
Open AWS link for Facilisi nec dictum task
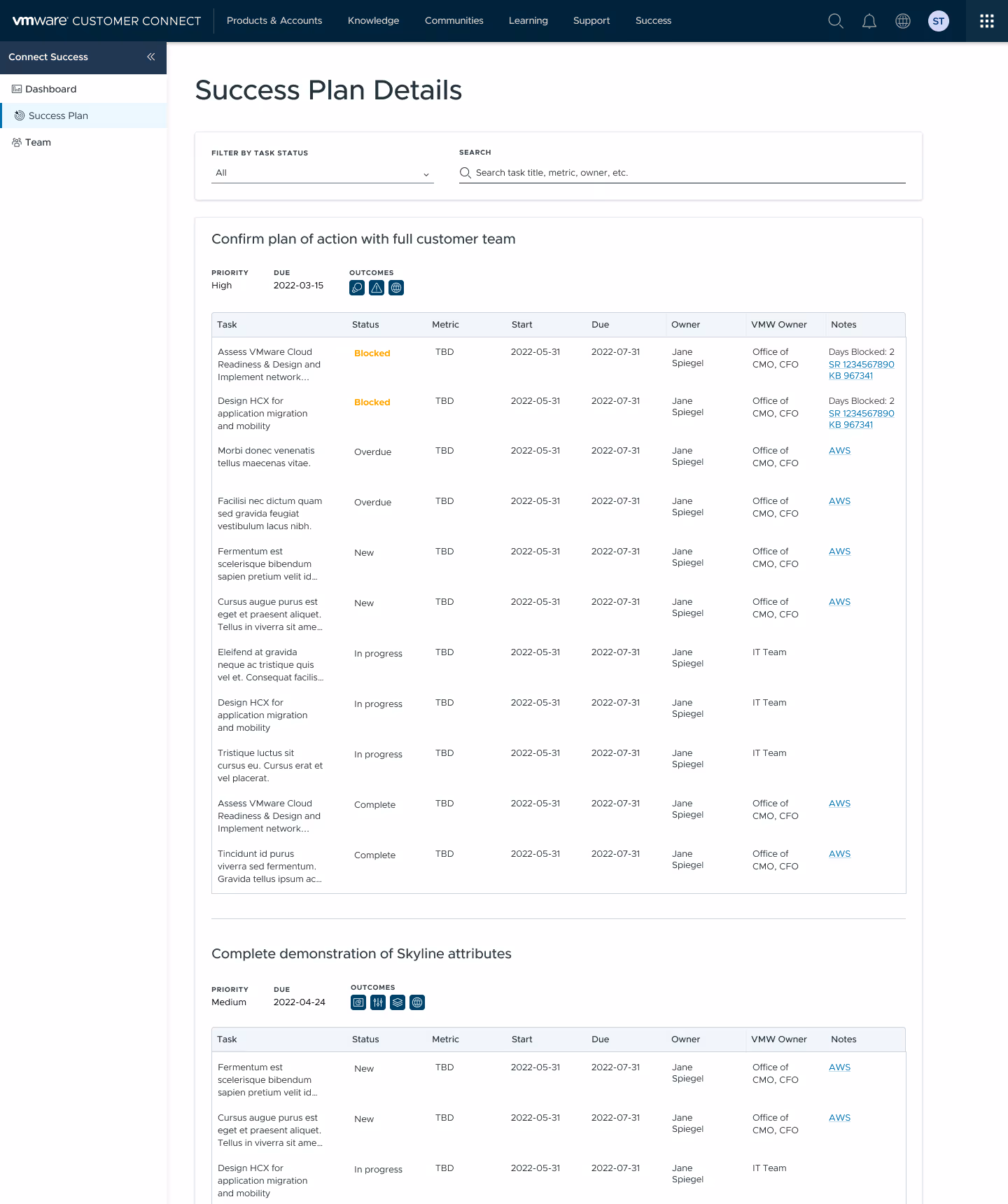(x=839, y=501)
